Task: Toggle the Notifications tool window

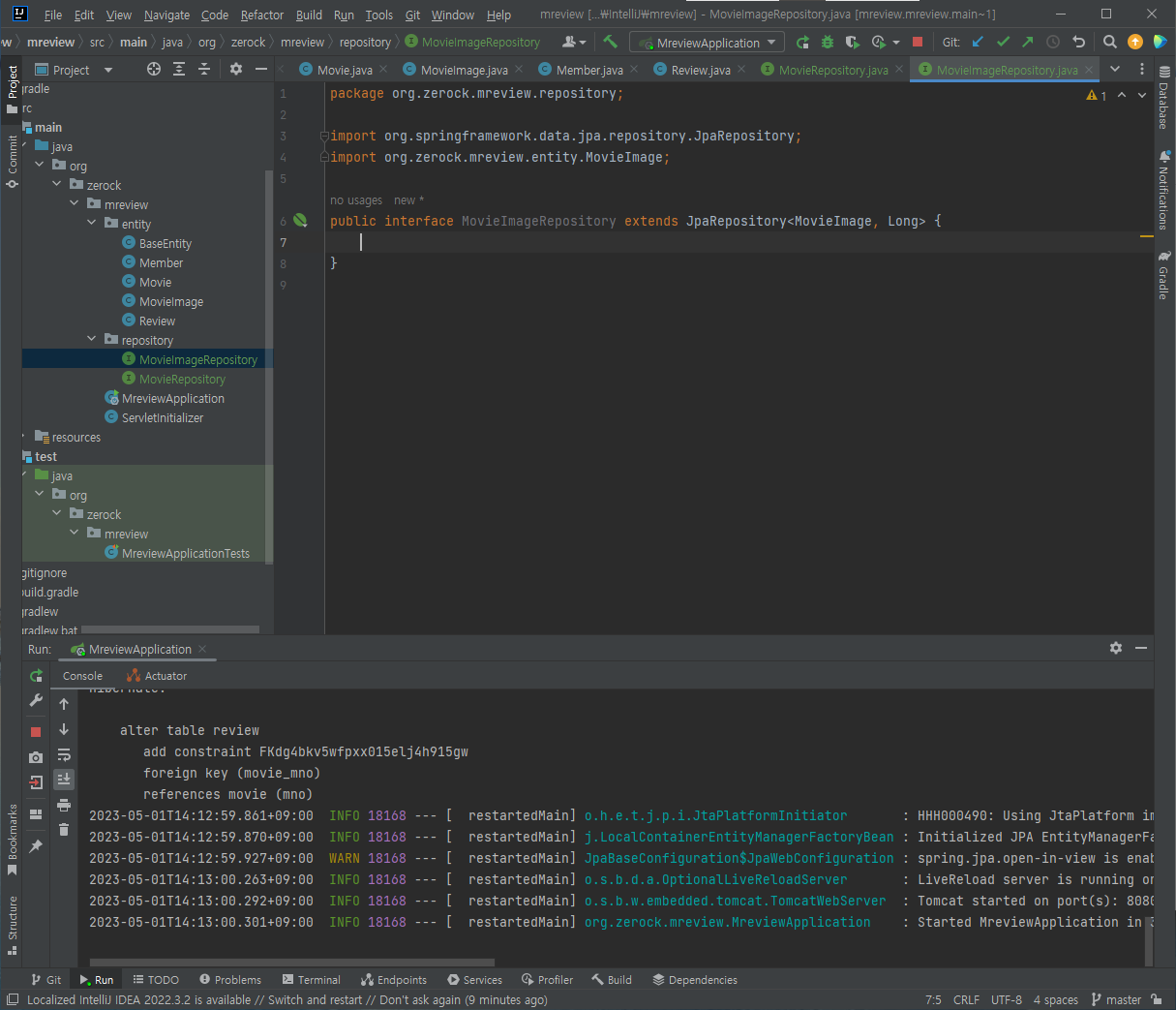Action: [x=1163, y=189]
